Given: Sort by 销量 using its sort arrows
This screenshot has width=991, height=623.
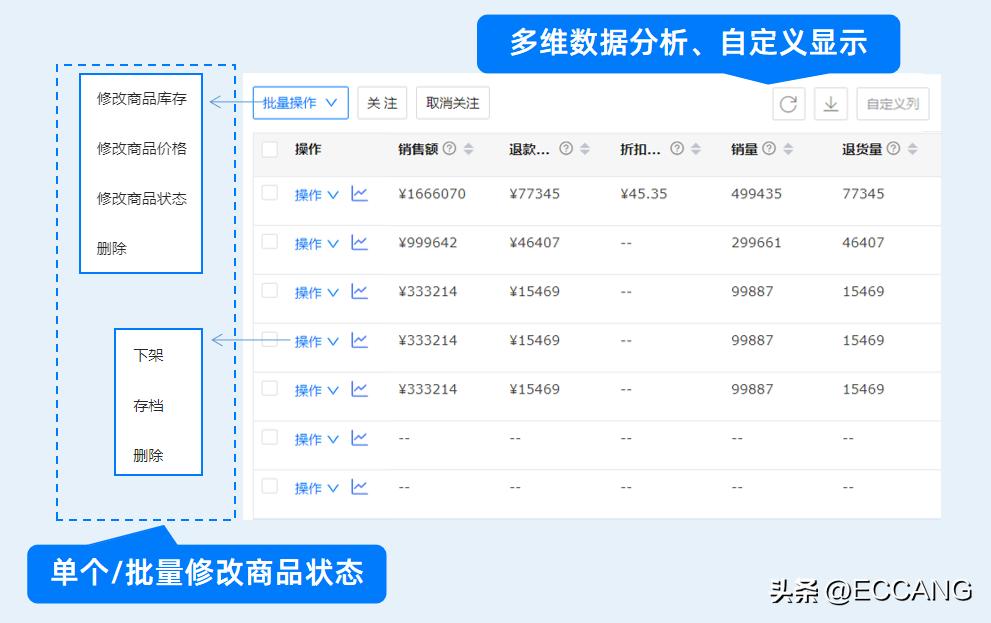Looking at the screenshot, I should pos(788,148).
